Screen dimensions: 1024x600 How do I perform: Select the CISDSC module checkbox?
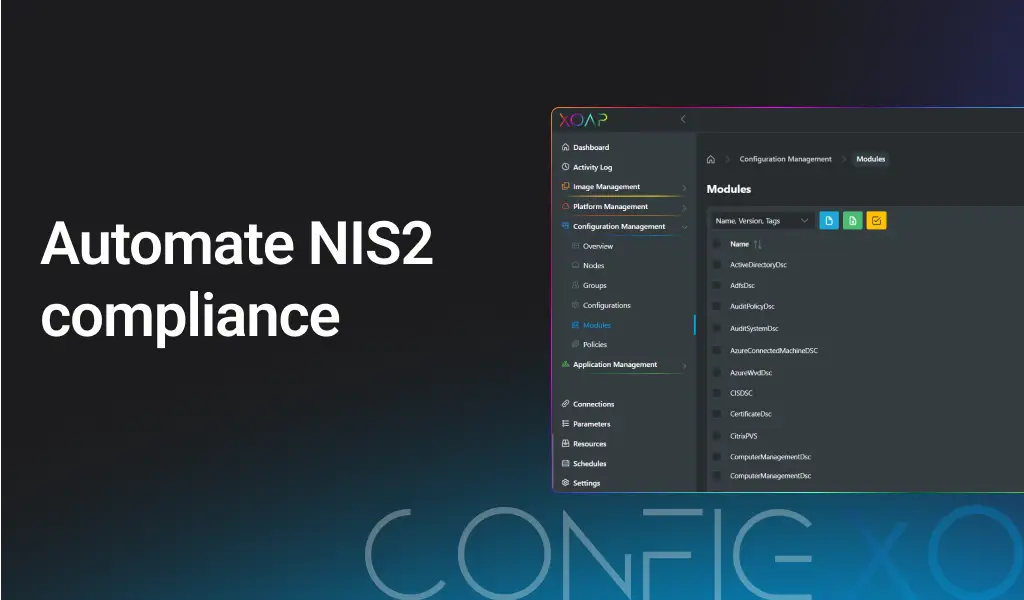click(716, 393)
